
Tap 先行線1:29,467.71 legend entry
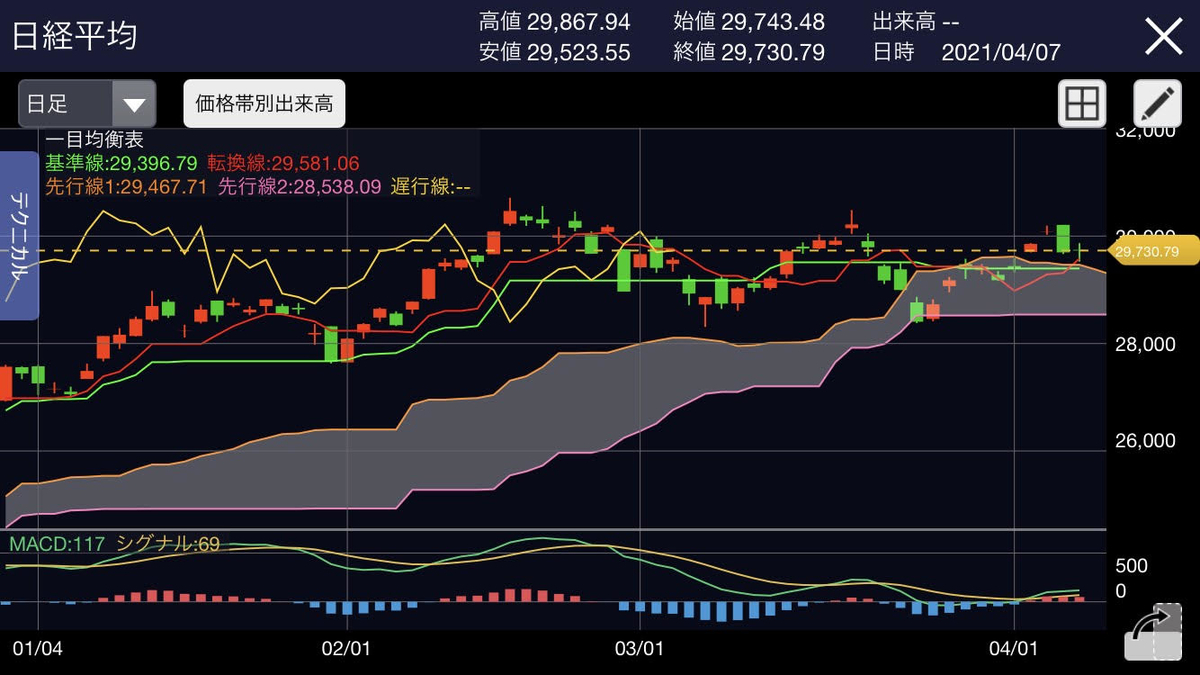point(126,186)
